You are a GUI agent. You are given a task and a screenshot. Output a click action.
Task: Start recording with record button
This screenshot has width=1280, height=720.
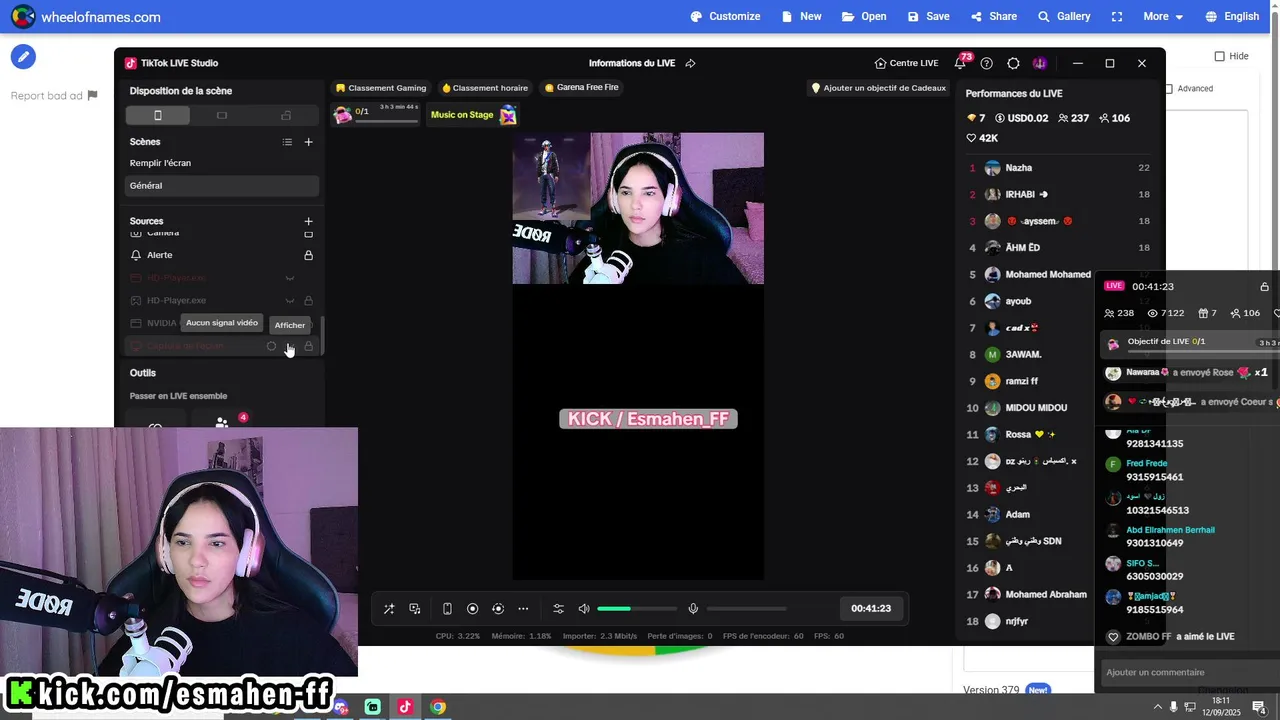point(473,609)
